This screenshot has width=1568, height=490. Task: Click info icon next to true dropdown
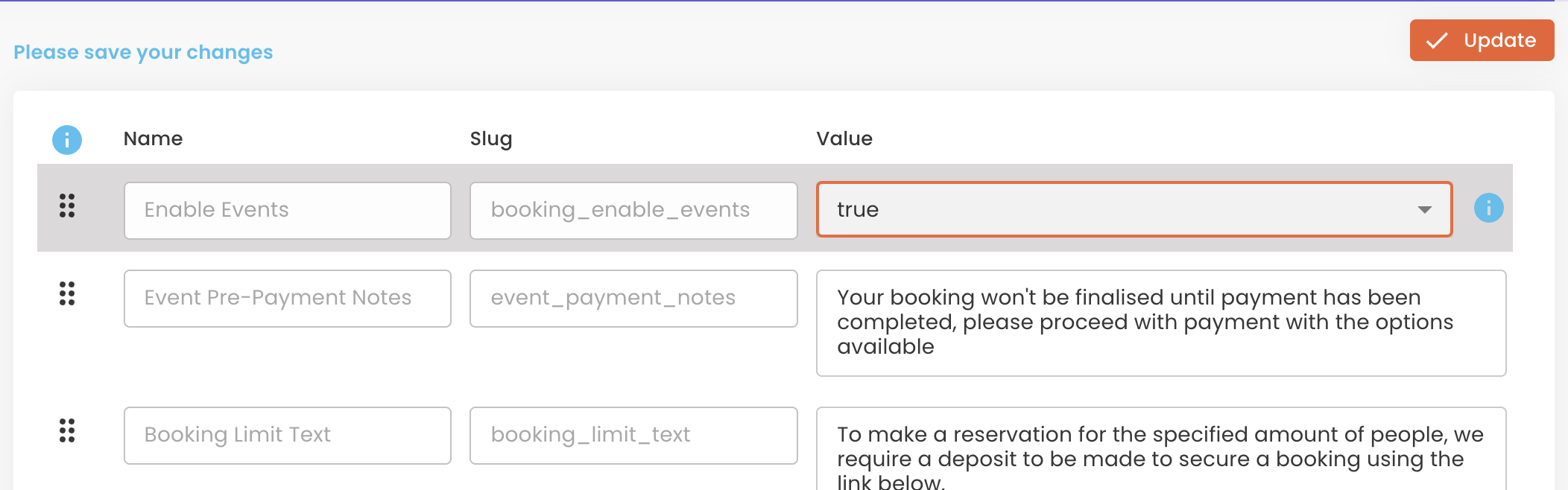coord(1488,208)
